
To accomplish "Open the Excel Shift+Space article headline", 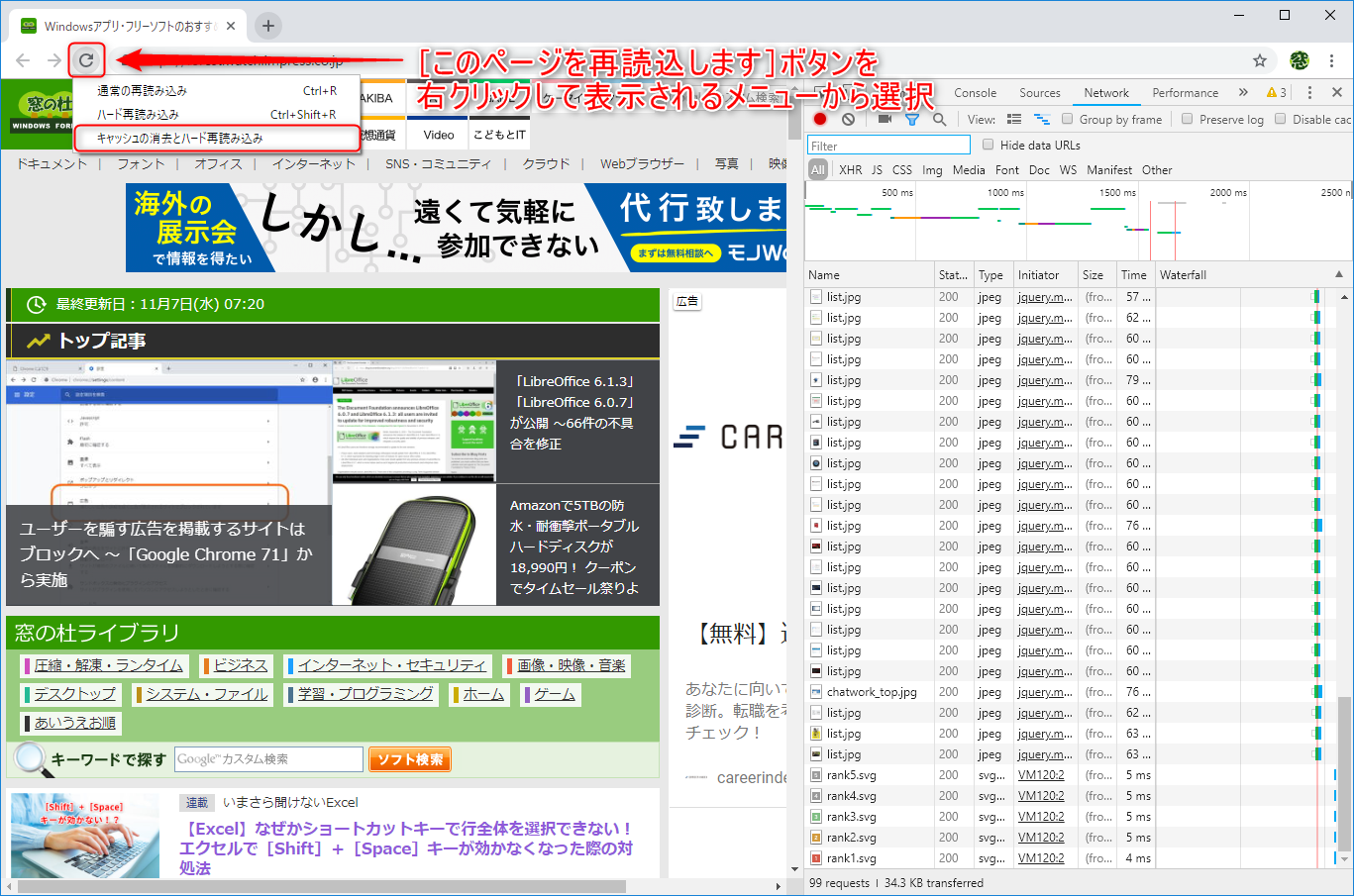I will click(x=406, y=847).
